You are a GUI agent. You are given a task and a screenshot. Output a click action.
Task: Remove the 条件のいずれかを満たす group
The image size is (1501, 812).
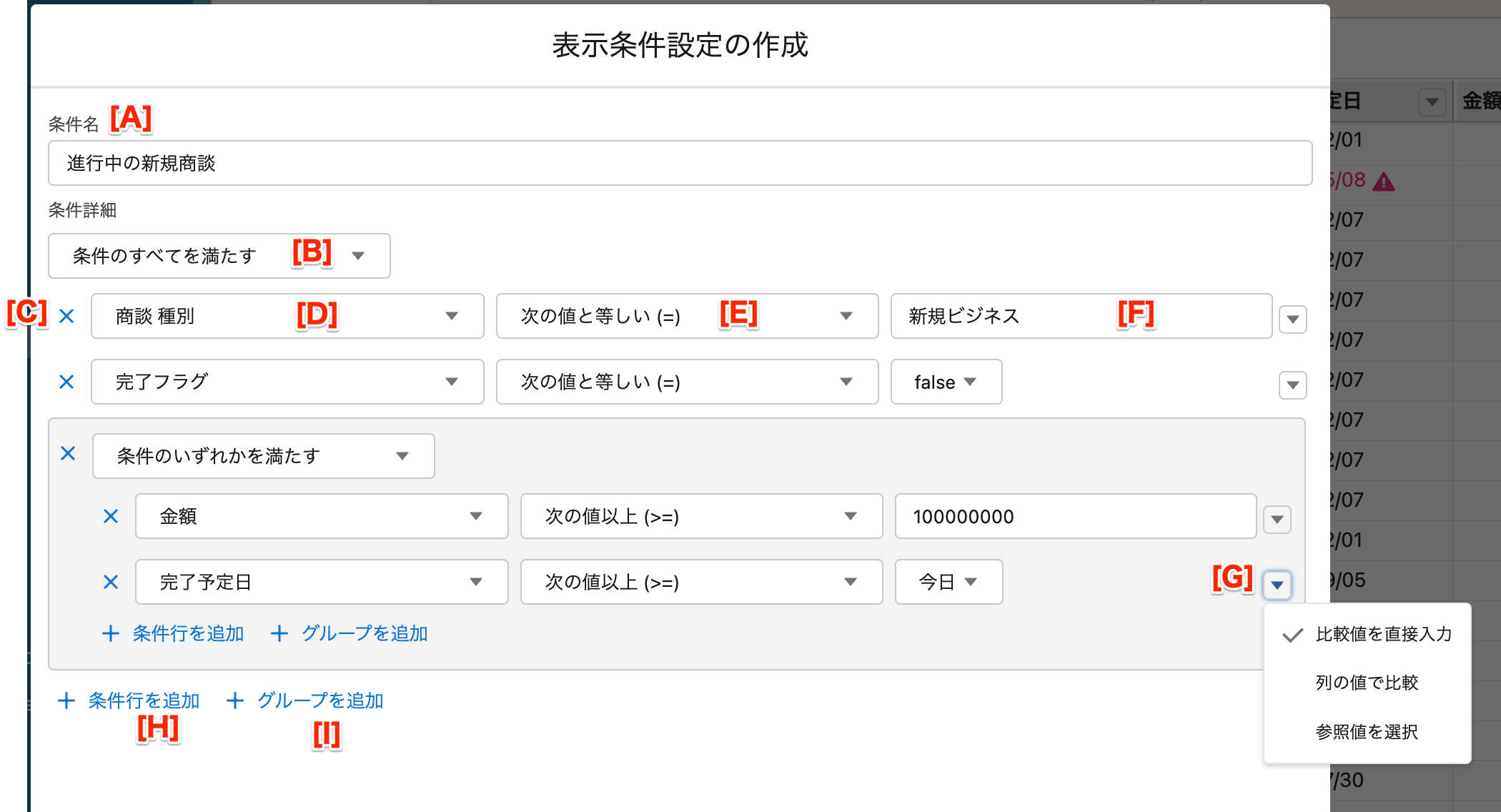click(68, 453)
